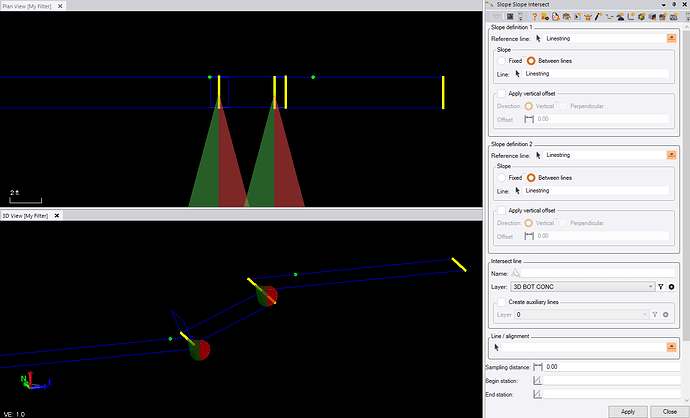Open panel position dropdown arrow in title bar
This screenshot has width=690, height=418.
tap(664, 4)
